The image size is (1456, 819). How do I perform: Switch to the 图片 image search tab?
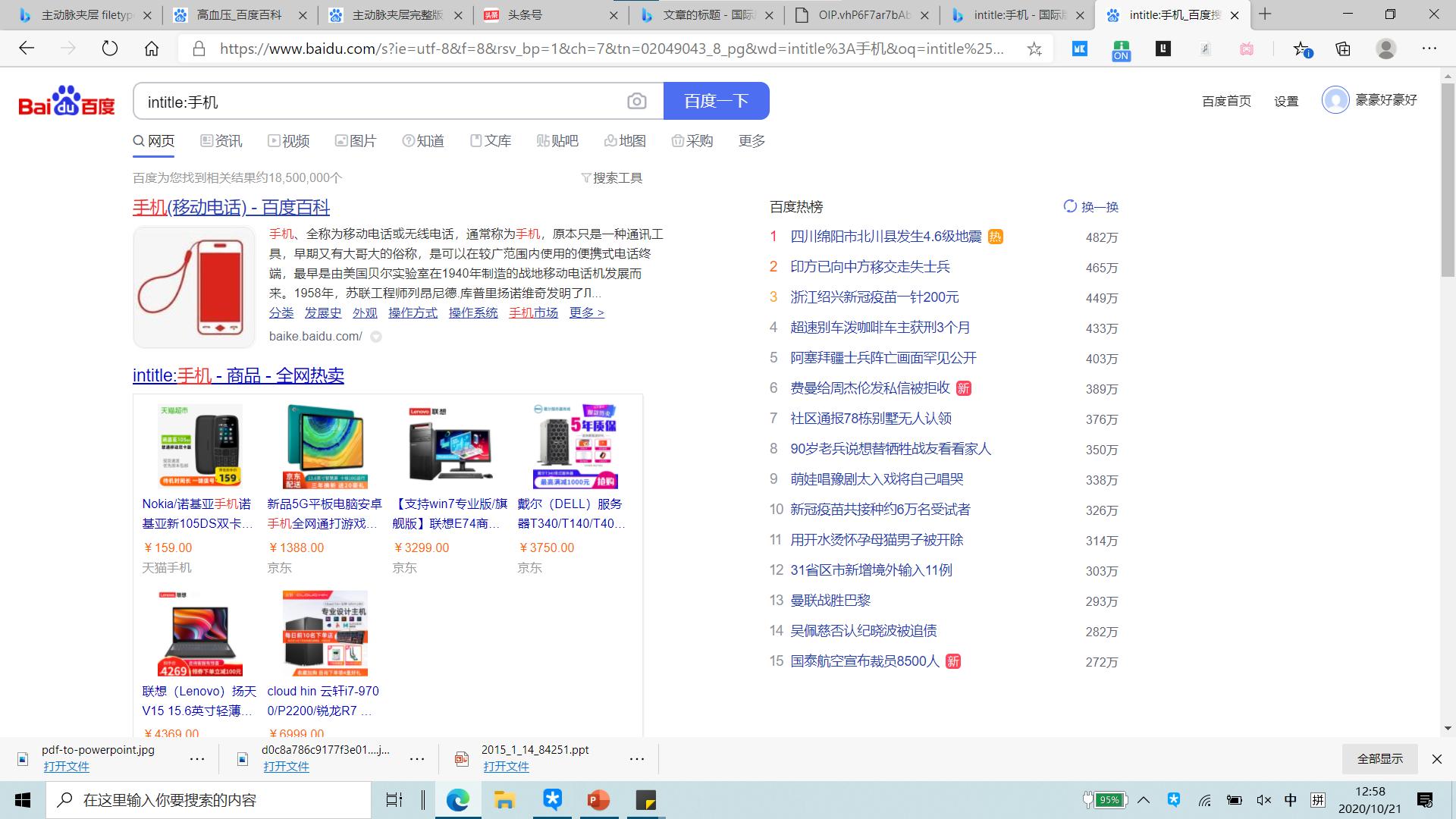tap(356, 140)
